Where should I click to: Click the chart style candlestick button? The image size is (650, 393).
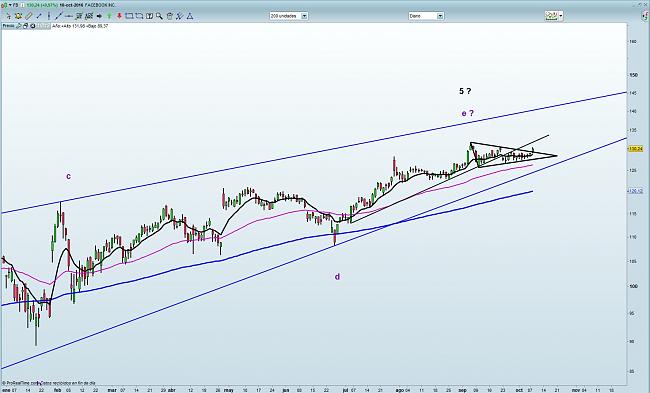[551, 16]
